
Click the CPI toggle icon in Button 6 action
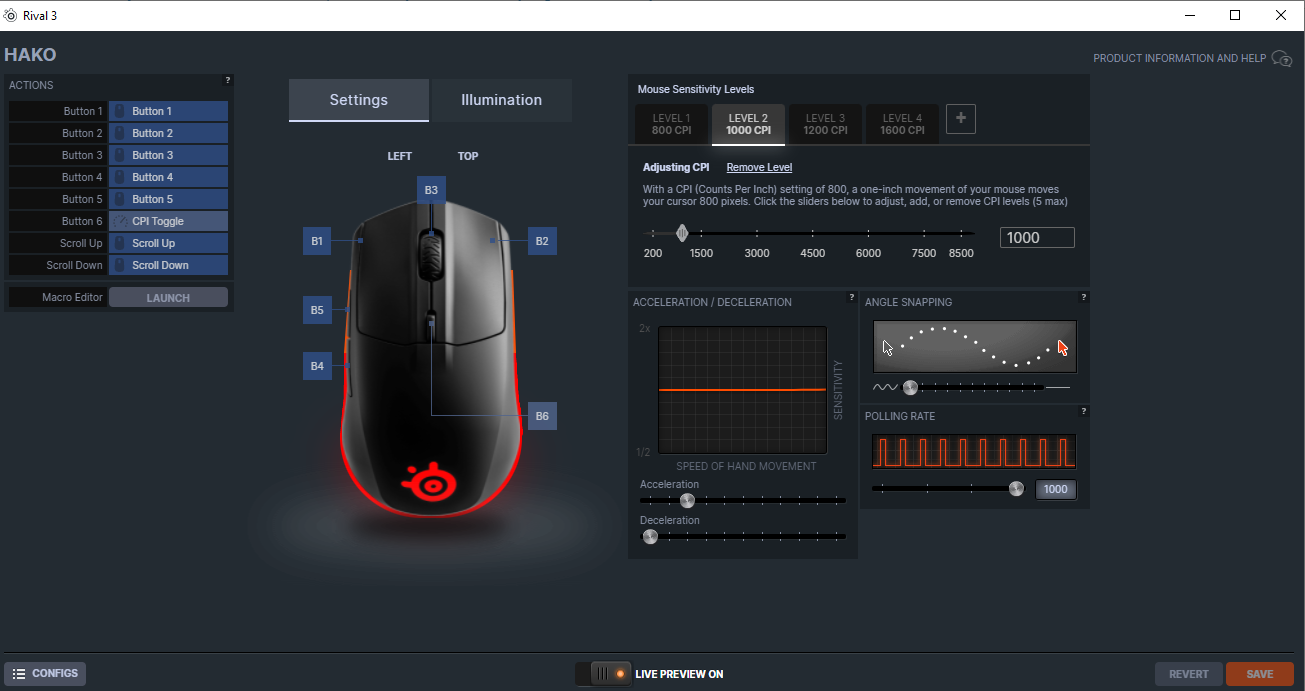120,221
